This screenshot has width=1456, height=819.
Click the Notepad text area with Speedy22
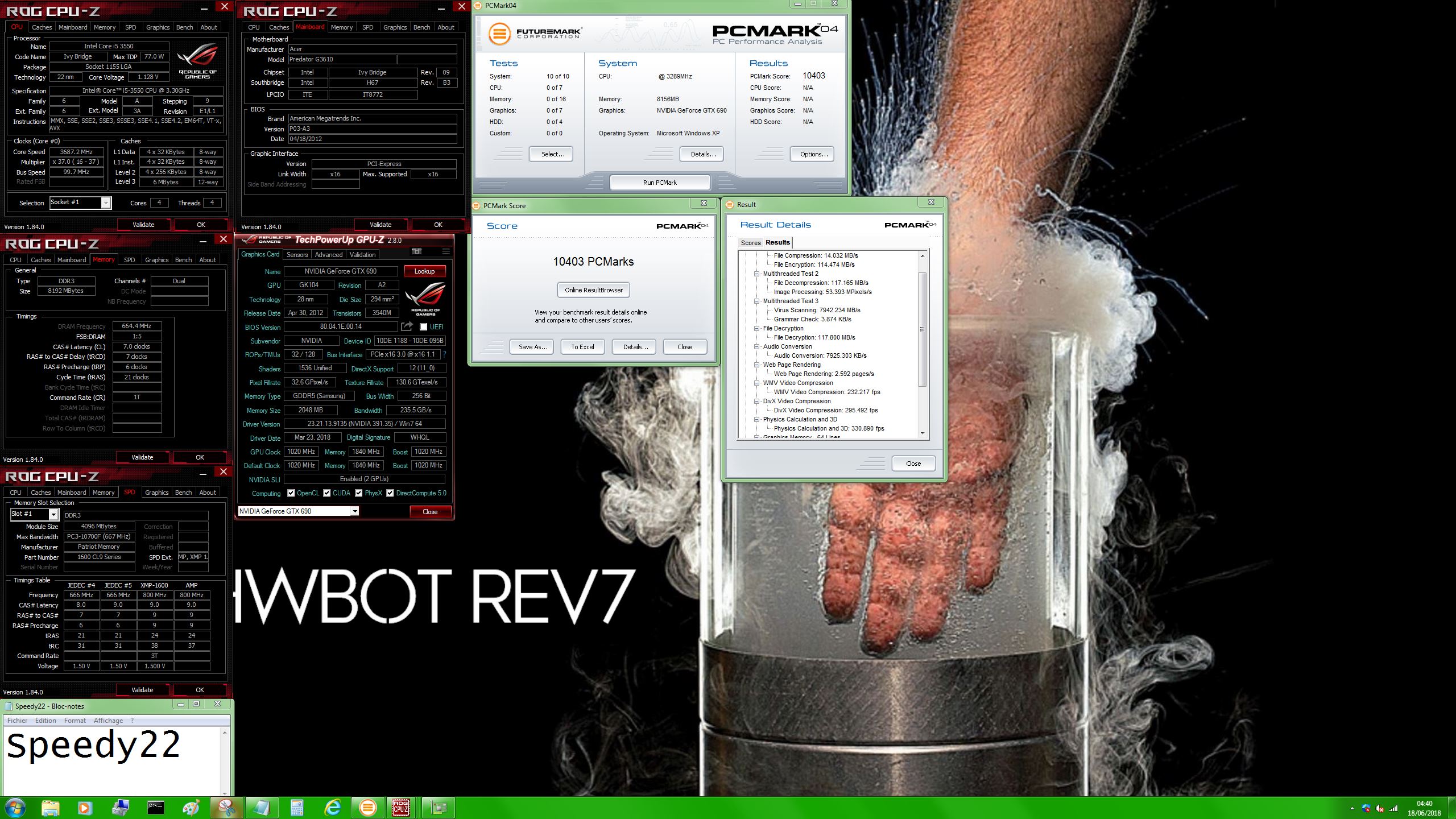112,761
